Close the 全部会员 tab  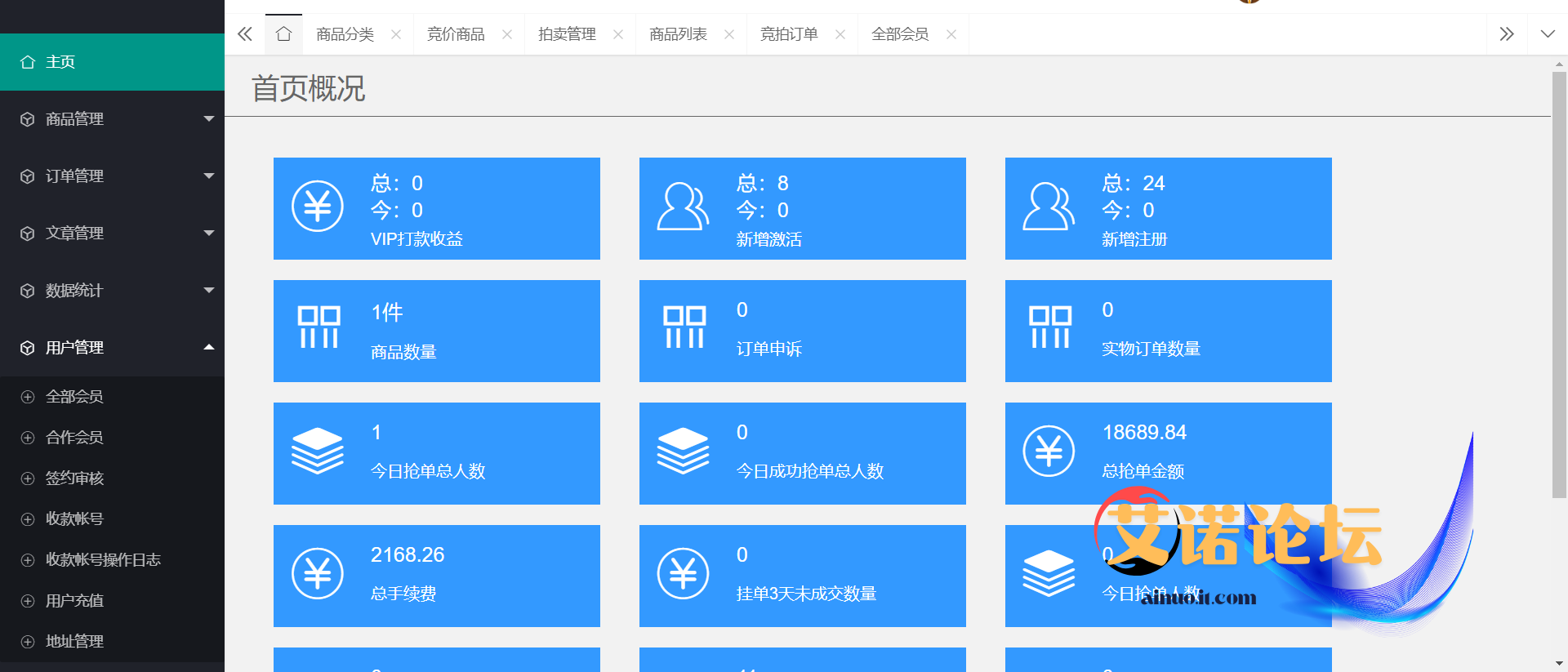coord(951,34)
